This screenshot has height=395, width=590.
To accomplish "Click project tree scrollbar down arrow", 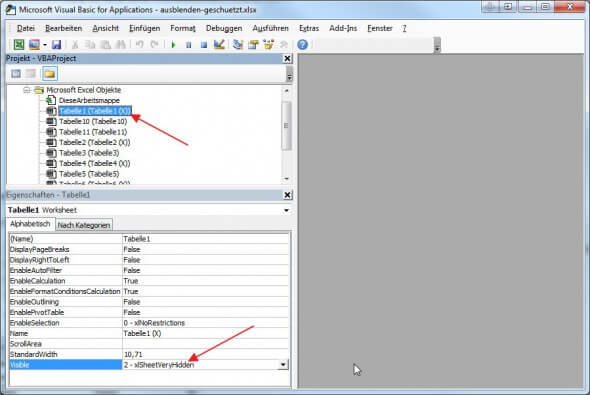I will (287, 179).
